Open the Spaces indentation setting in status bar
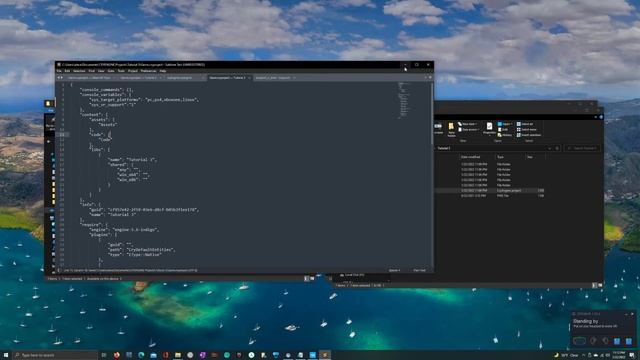Image resolution: width=640 pixels, height=360 pixels. tap(394, 270)
